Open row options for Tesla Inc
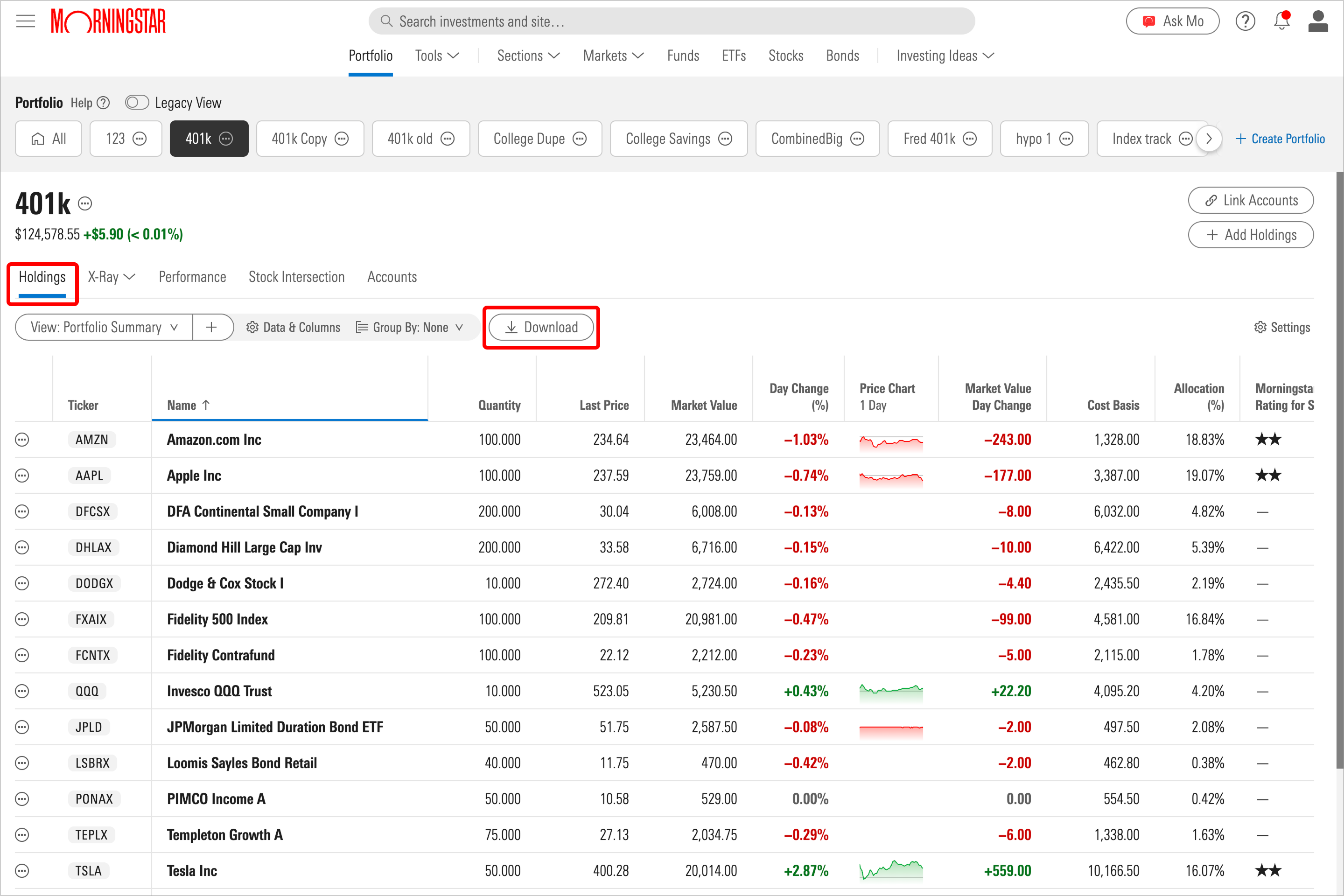 click(x=22, y=871)
